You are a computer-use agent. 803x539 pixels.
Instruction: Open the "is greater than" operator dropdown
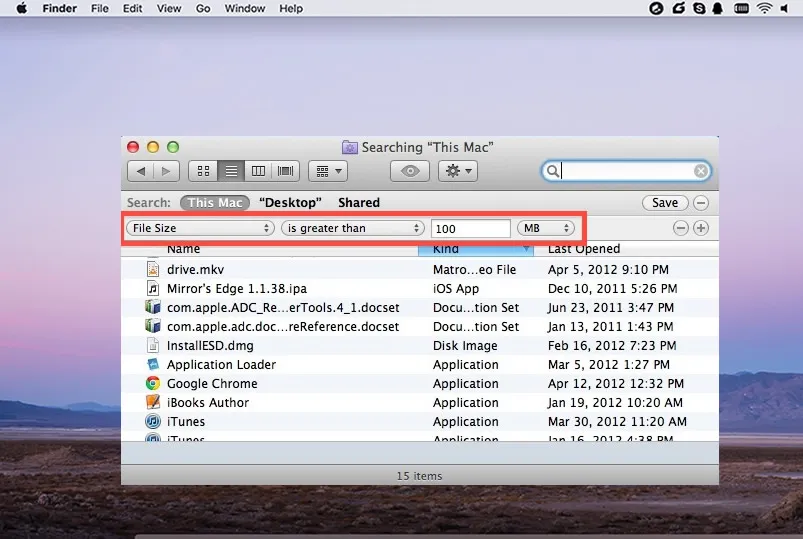(353, 228)
